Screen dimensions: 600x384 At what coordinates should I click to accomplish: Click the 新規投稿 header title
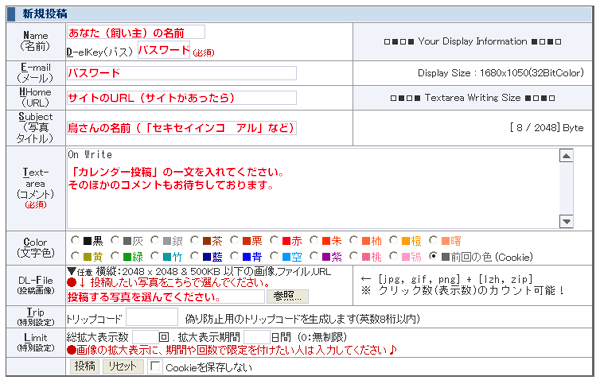pos(45,14)
